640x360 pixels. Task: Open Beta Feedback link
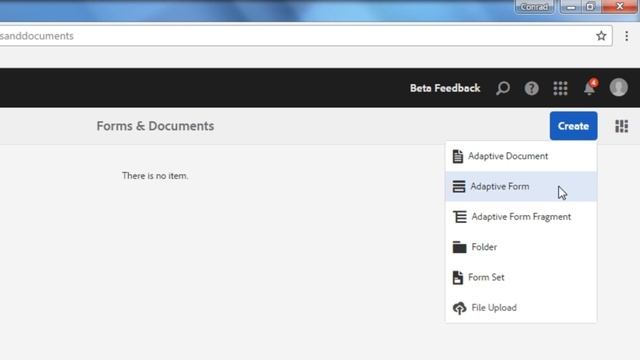445,88
